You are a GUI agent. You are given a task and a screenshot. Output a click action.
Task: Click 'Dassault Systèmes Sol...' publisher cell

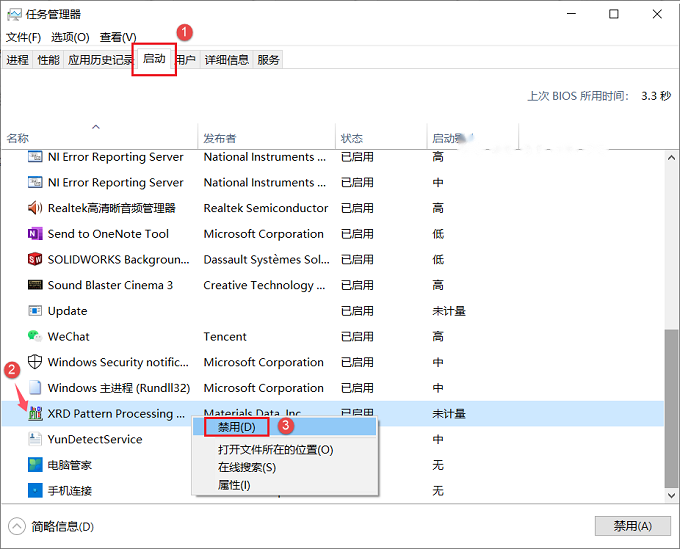267,259
